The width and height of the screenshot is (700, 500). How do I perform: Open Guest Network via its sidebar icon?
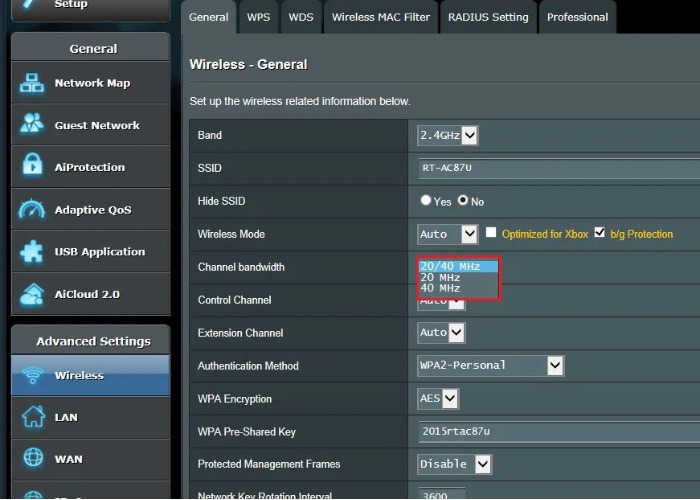click(x=32, y=126)
